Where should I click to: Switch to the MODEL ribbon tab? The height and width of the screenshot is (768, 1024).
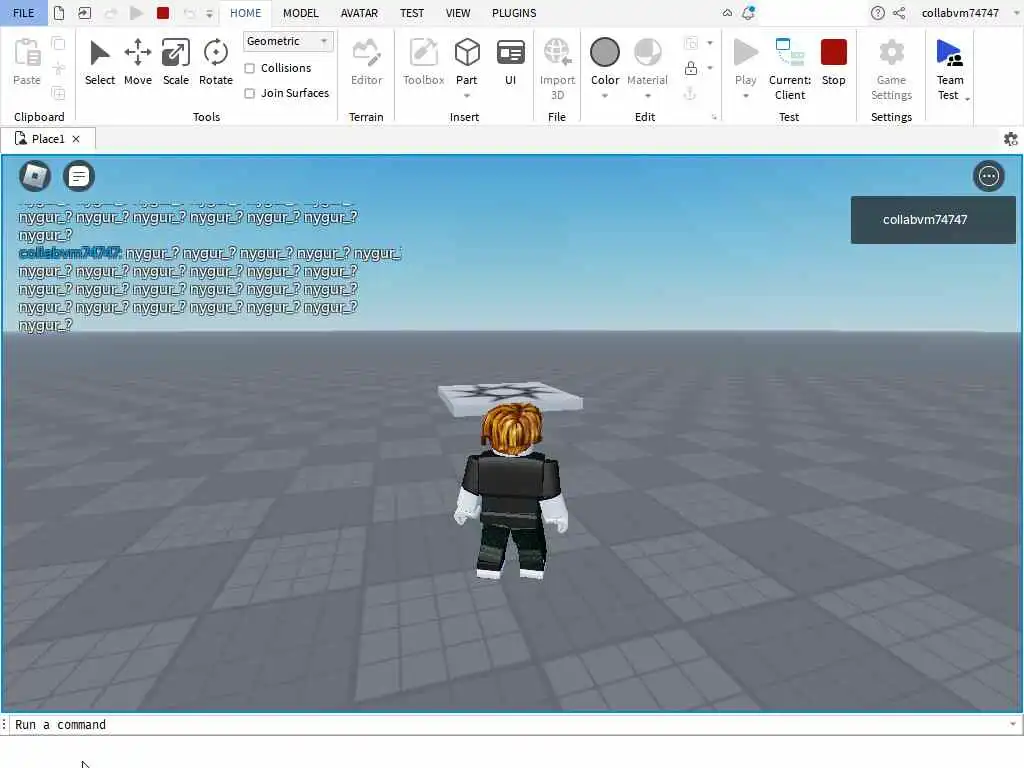click(x=300, y=12)
